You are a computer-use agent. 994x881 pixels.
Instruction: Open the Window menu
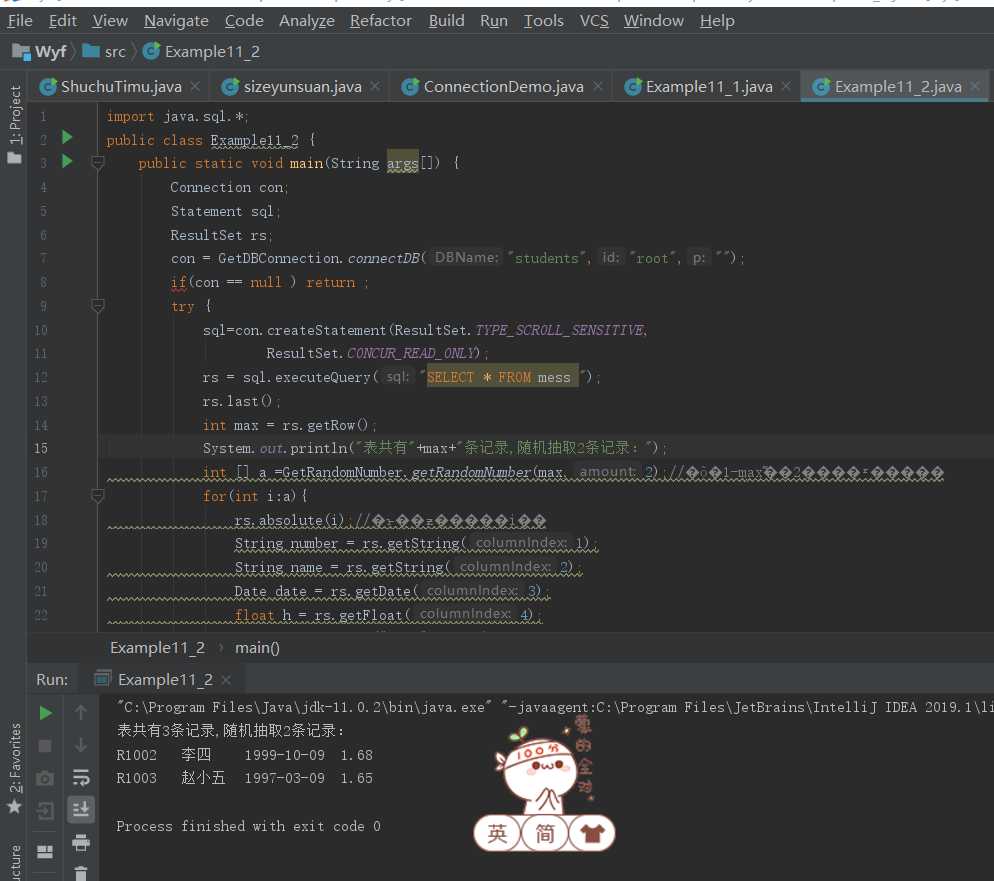[x=654, y=21]
